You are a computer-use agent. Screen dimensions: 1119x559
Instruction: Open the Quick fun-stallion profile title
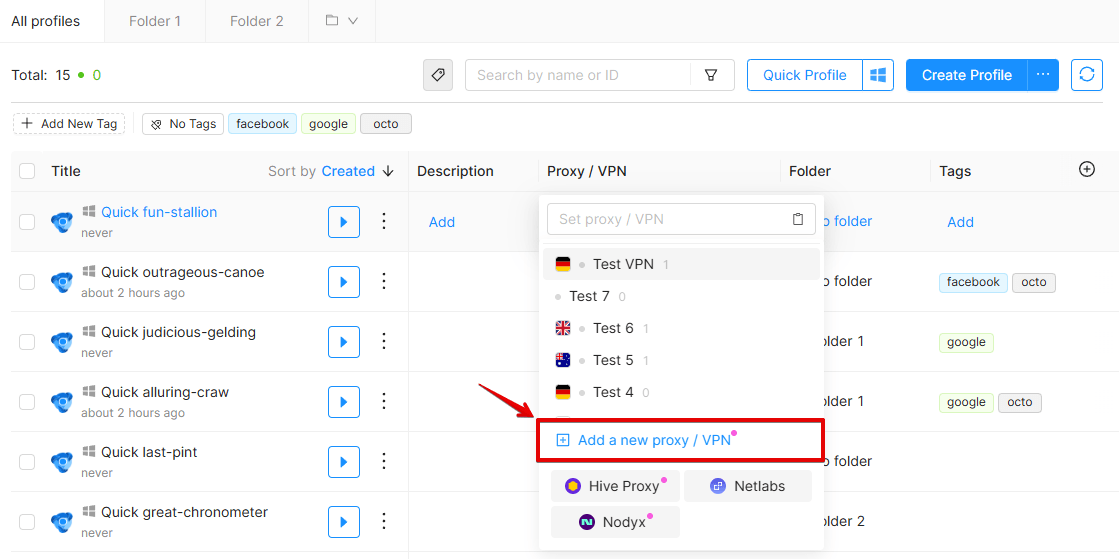[x=159, y=212]
